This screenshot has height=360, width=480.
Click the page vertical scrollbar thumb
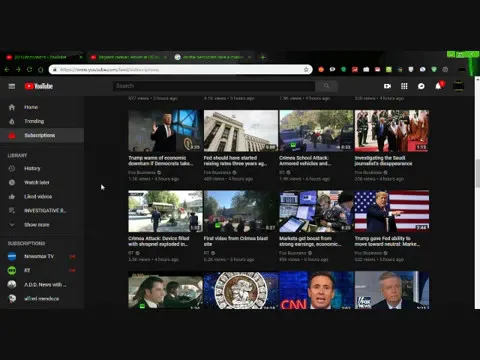click(x=477, y=173)
